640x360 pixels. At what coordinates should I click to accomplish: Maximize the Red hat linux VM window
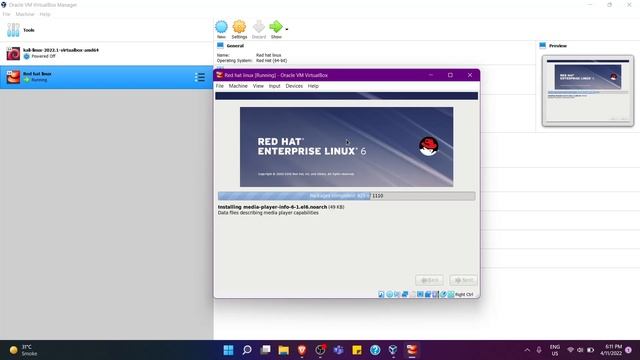coord(450,75)
